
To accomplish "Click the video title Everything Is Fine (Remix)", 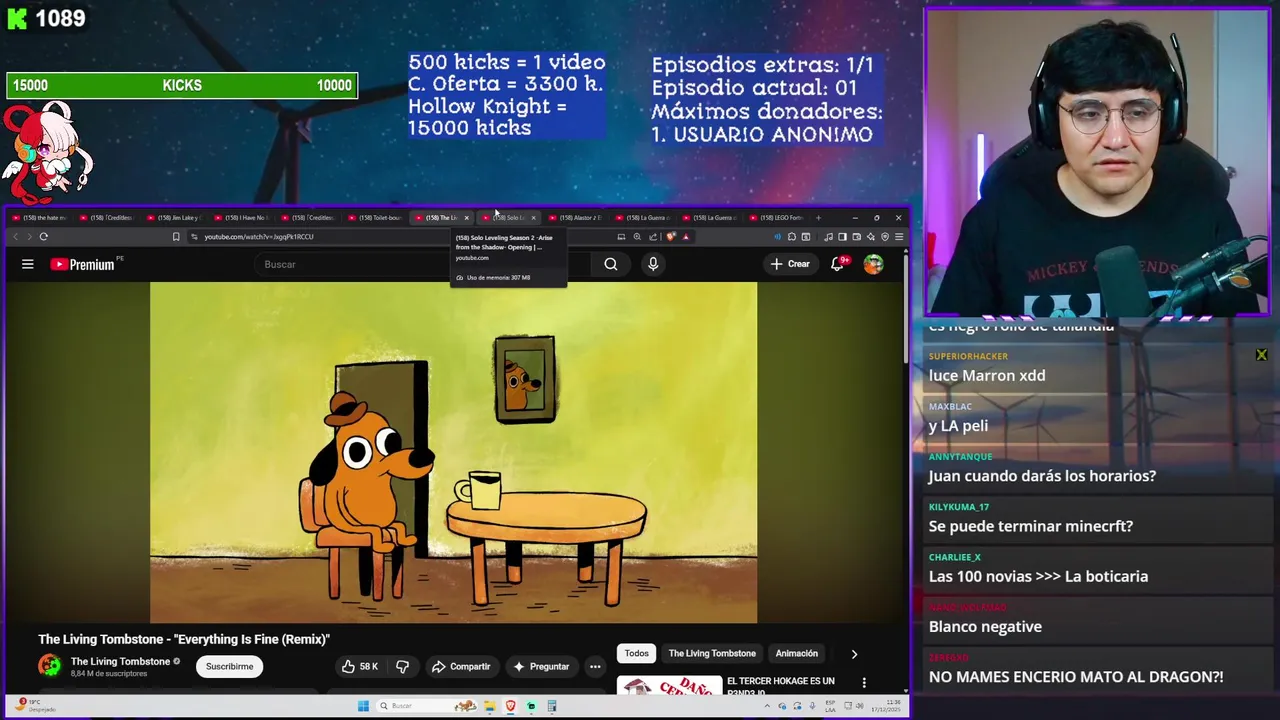I will (x=184, y=639).
